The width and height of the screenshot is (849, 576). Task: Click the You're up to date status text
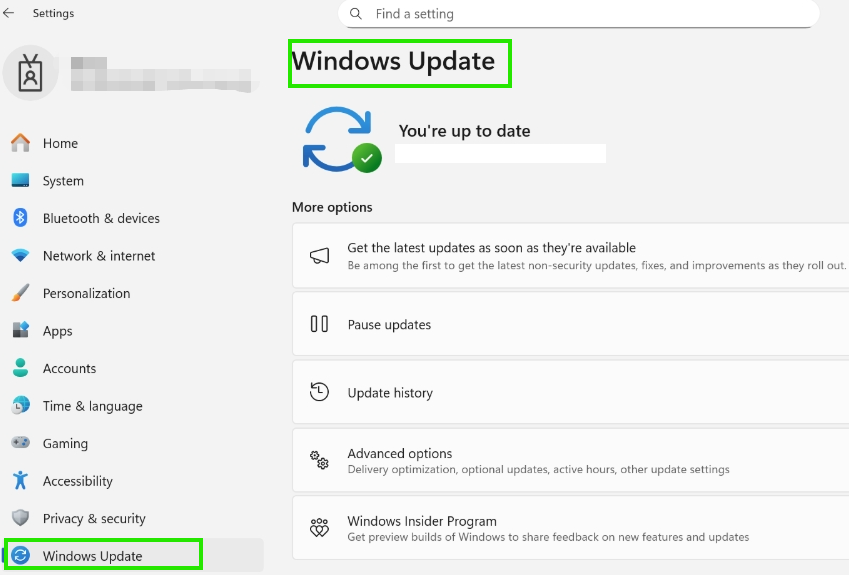pos(465,130)
